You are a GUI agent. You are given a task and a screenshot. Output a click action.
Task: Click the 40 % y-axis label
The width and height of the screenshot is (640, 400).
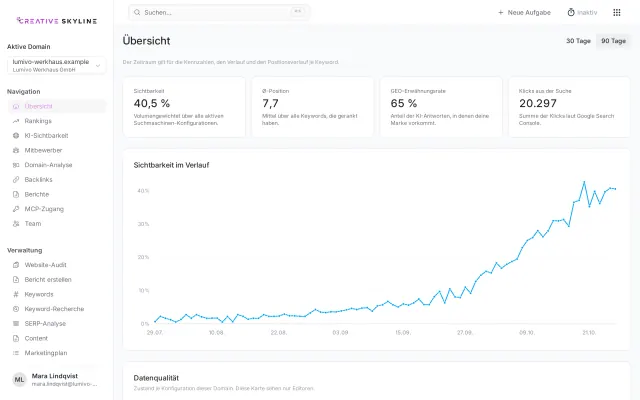coord(143,191)
